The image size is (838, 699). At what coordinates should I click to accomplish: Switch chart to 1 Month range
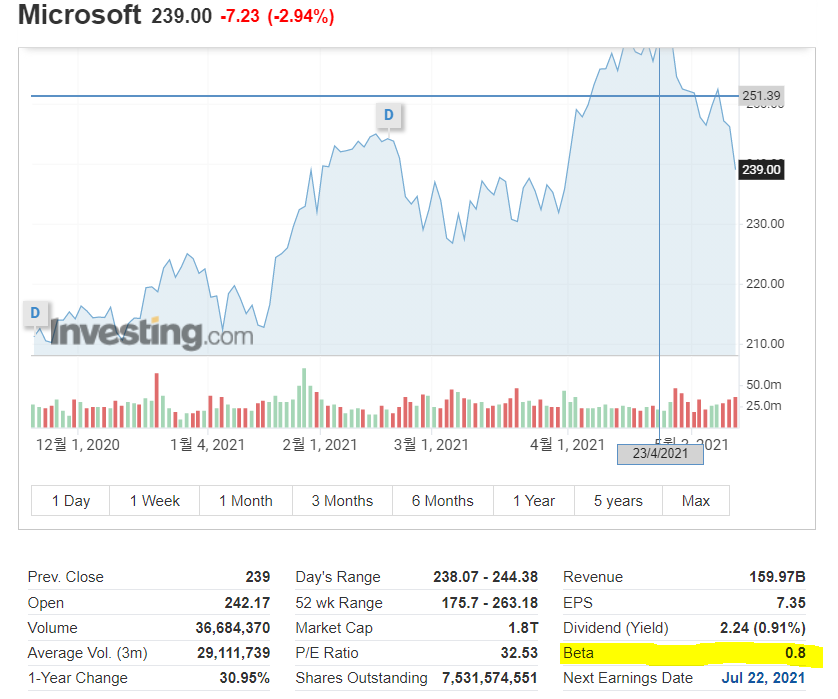[246, 501]
